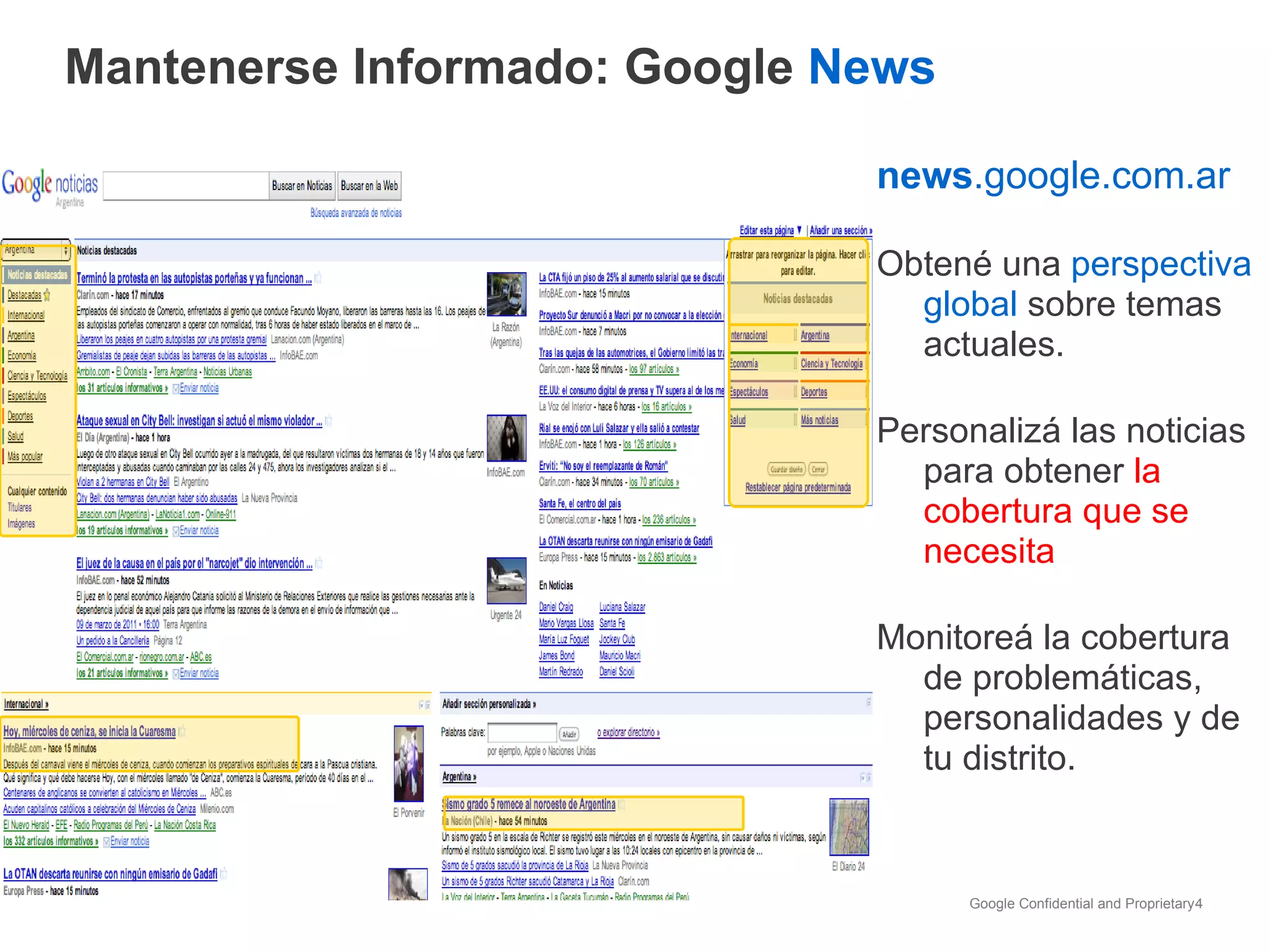This screenshot has height=952, width=1270.
Task: Click envelope icon after 'los 19 artículos informativos'
Action: pyautogui.click(x=175, y=531)
